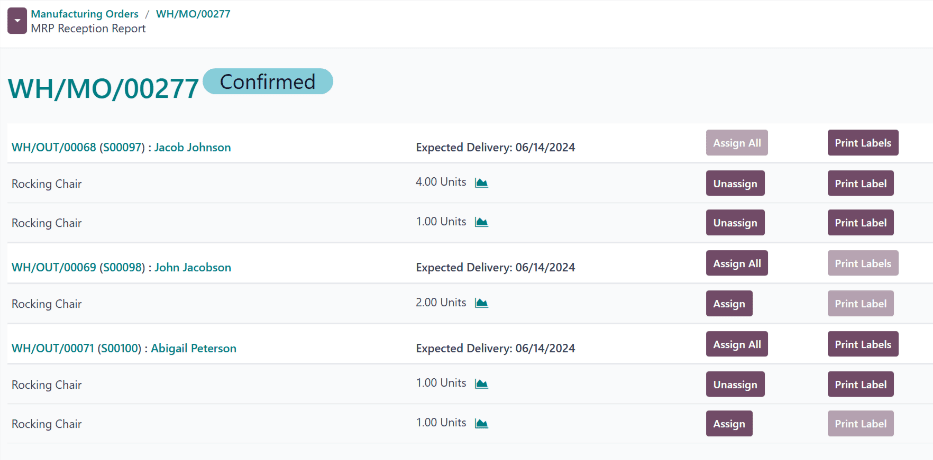This screenshot has width=933, height=460.
Task: Click first forecast icon under Abigail Peterson delivery
Action: click(x=481, y=384)
